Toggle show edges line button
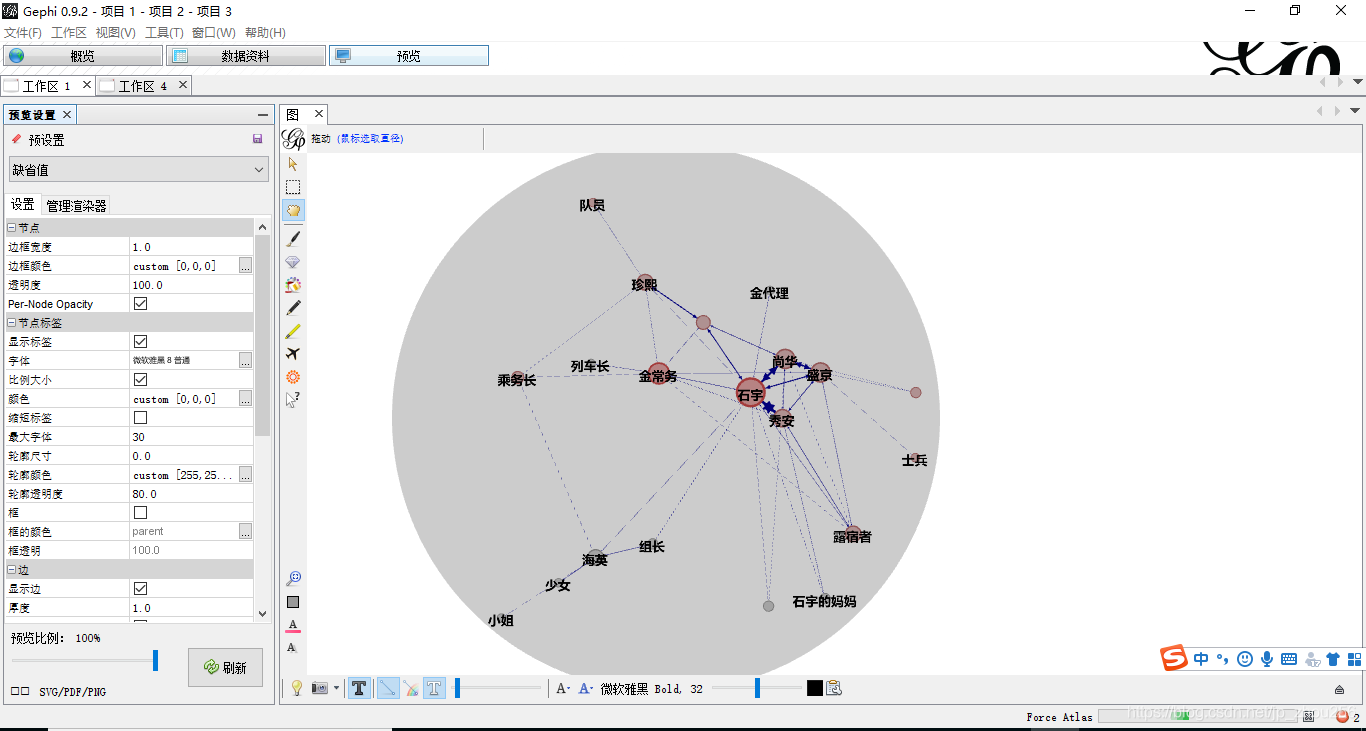Viewport: 1366px width, 731px height. [388, 688]
